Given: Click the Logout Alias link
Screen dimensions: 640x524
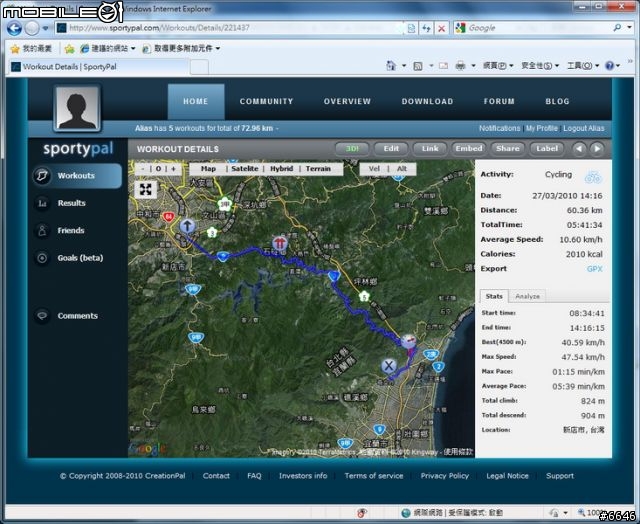Looking at the screenshot, I should pyautogui.click(x=584, y=128).
